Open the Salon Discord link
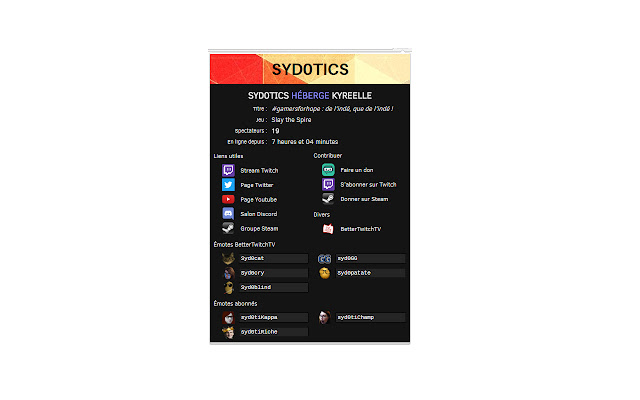Image resolution: width=640 pixels, height=400 pixels. tap(258, 214)
